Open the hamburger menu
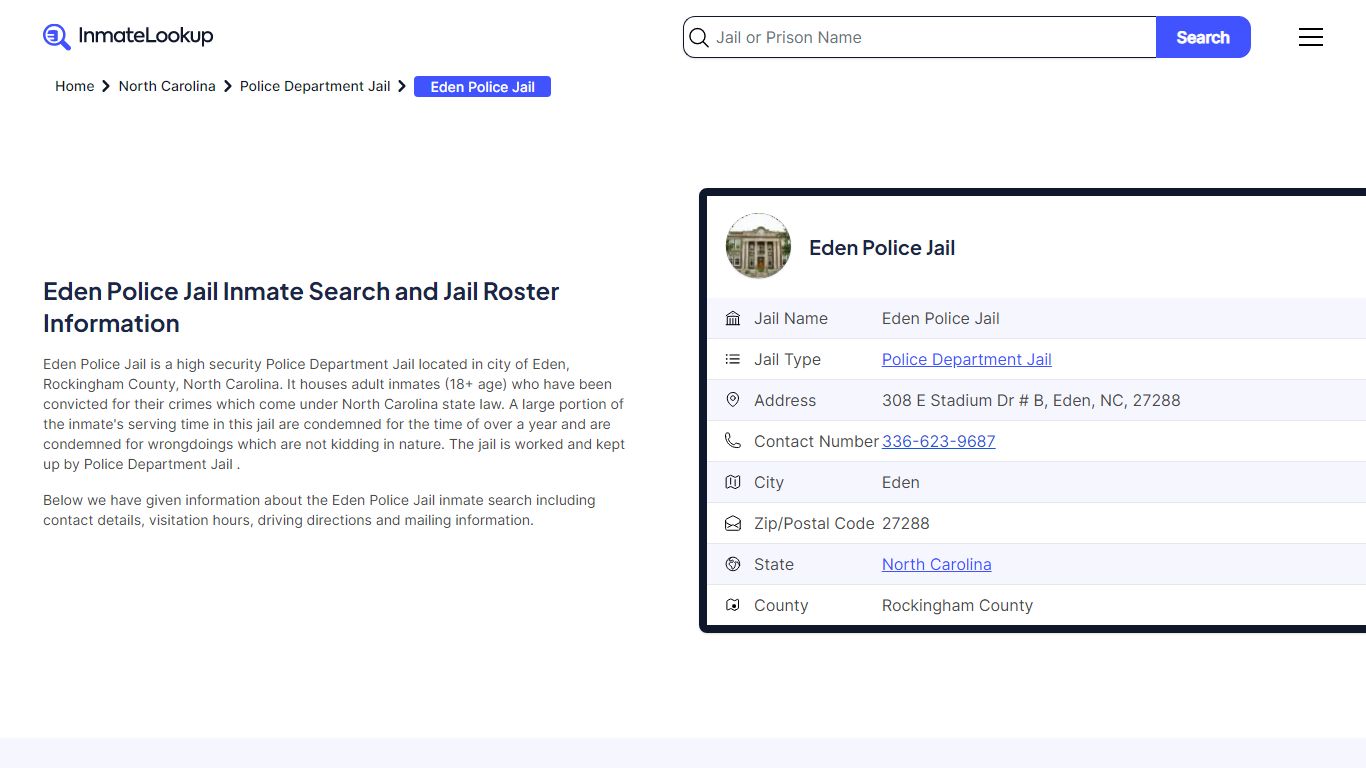Viewport: 1366px width, 768px height. click(1311, 37)
